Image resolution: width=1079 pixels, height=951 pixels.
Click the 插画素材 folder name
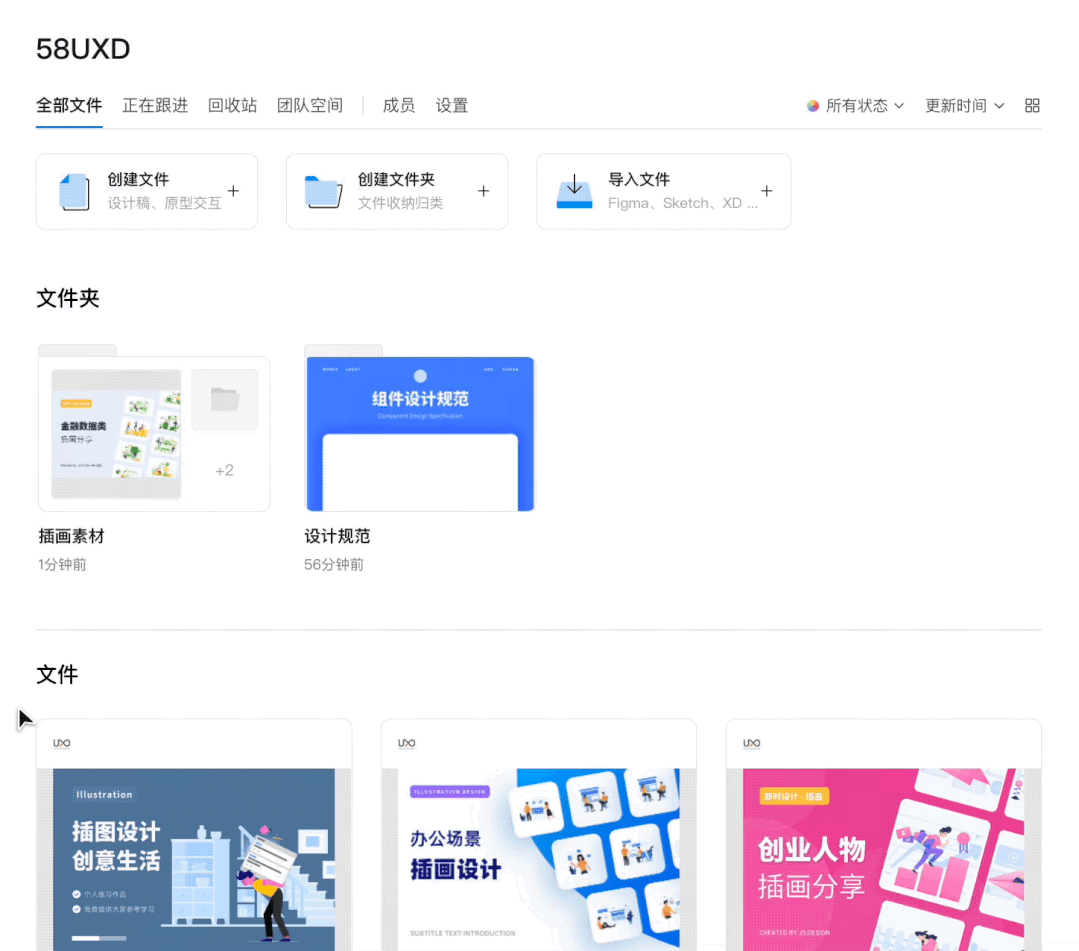72,536
